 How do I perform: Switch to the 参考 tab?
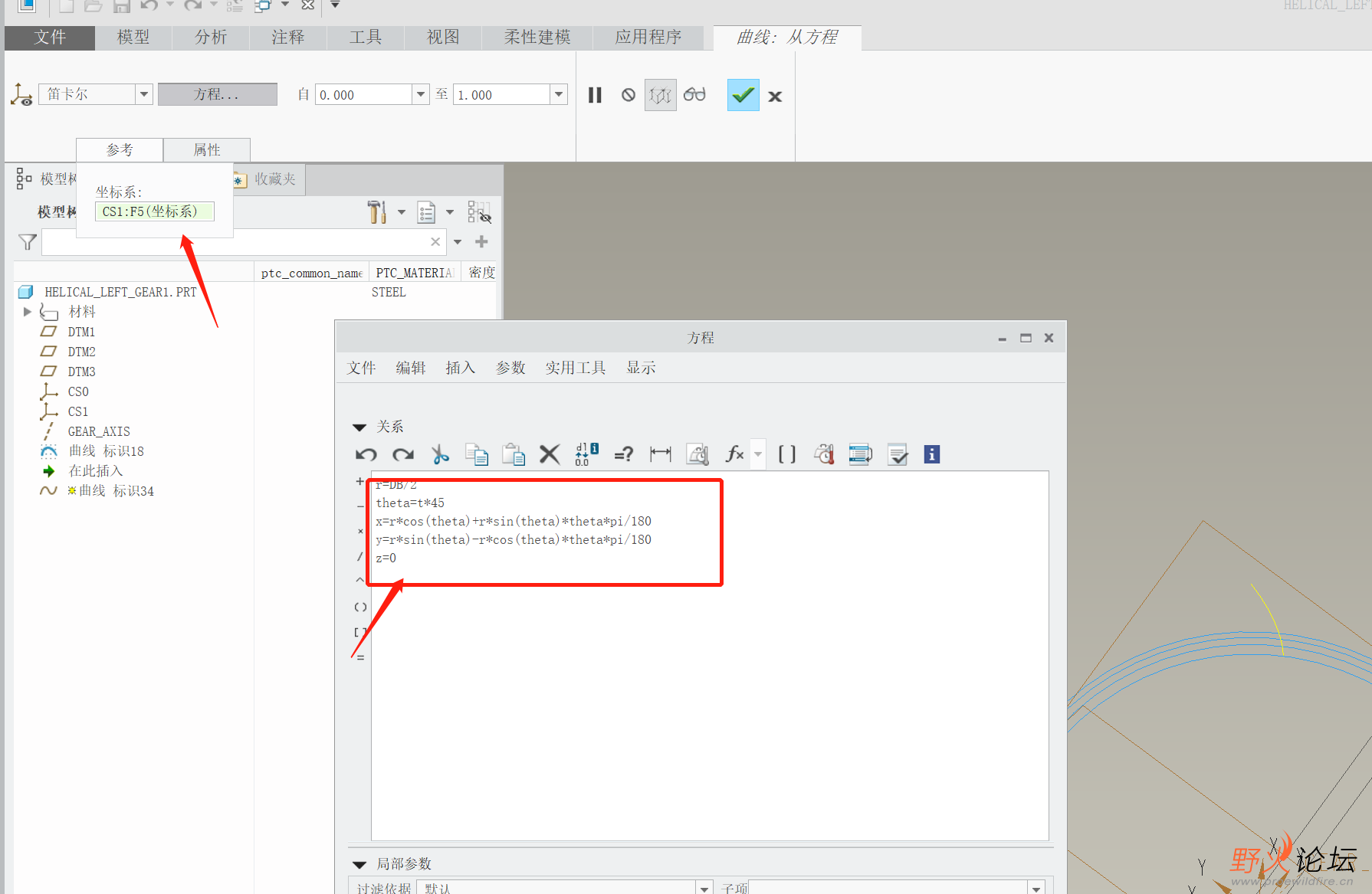pos(120,150)
